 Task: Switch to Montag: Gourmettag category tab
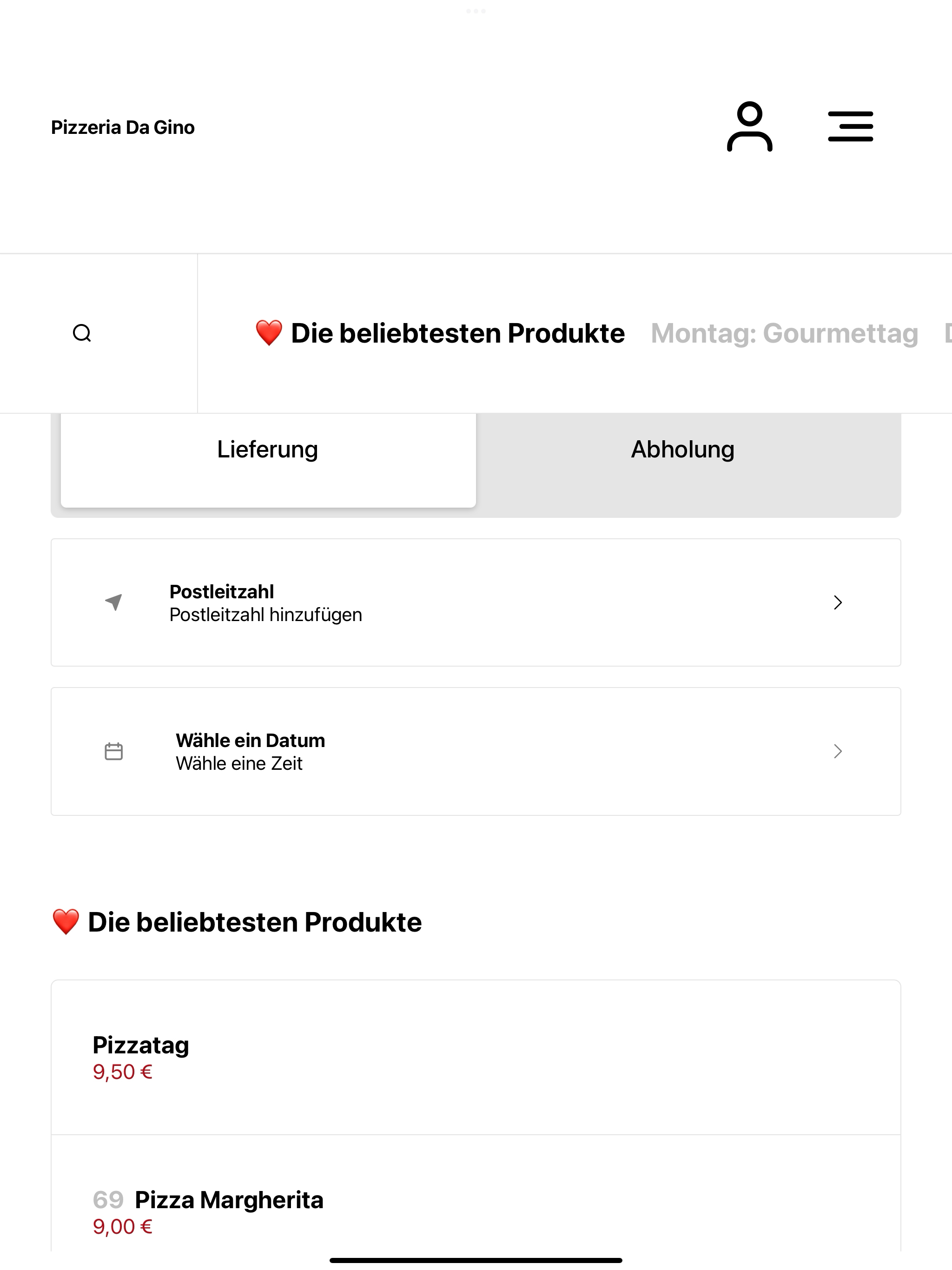[784, 333]
